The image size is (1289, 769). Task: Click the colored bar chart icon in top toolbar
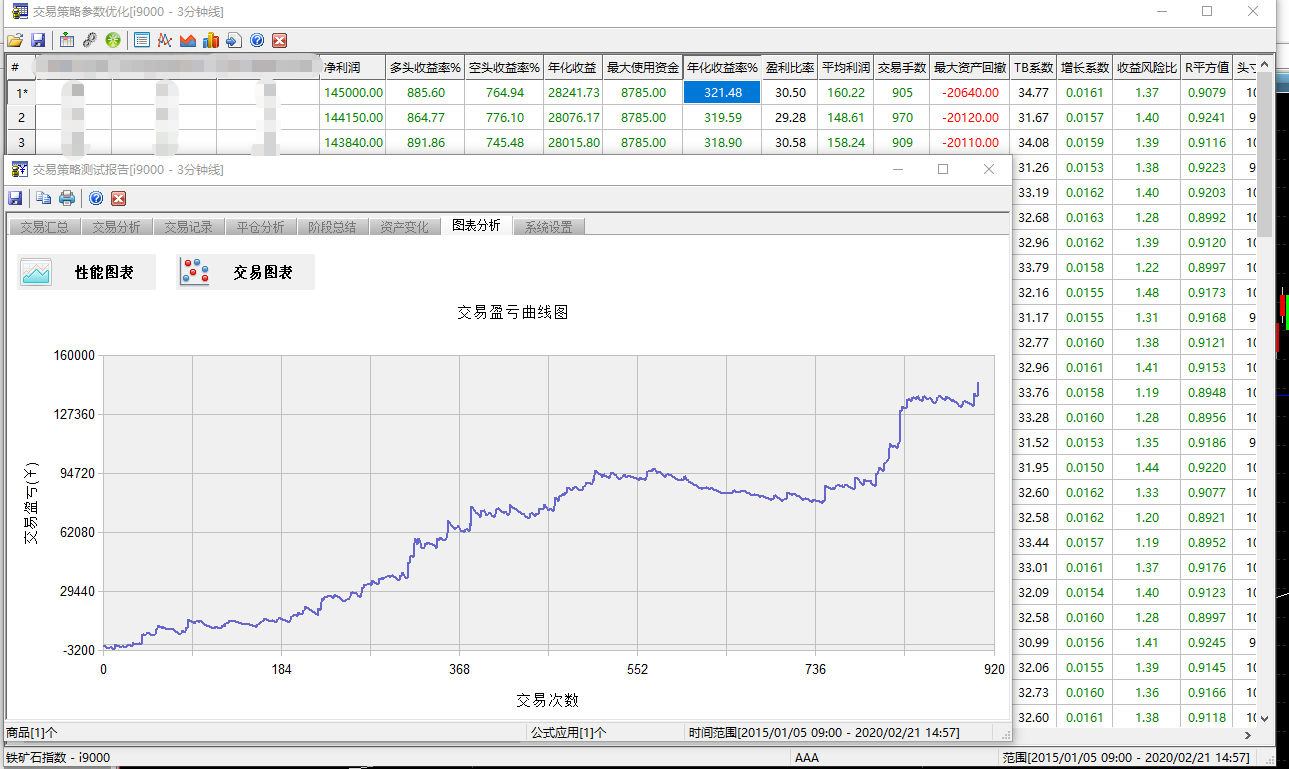pos(210,40)
